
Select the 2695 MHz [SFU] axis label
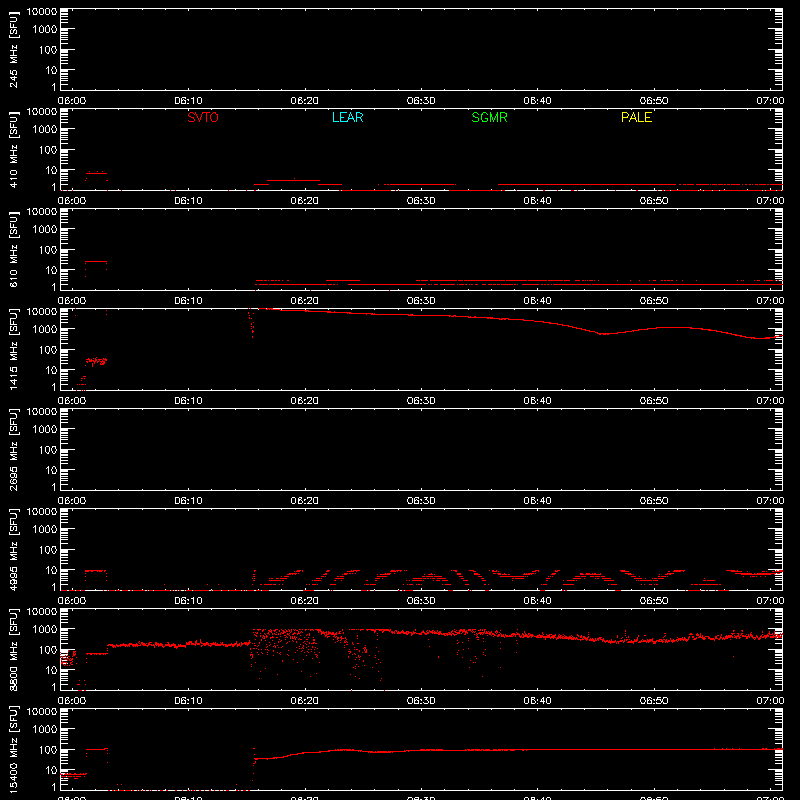coord(14,449)
